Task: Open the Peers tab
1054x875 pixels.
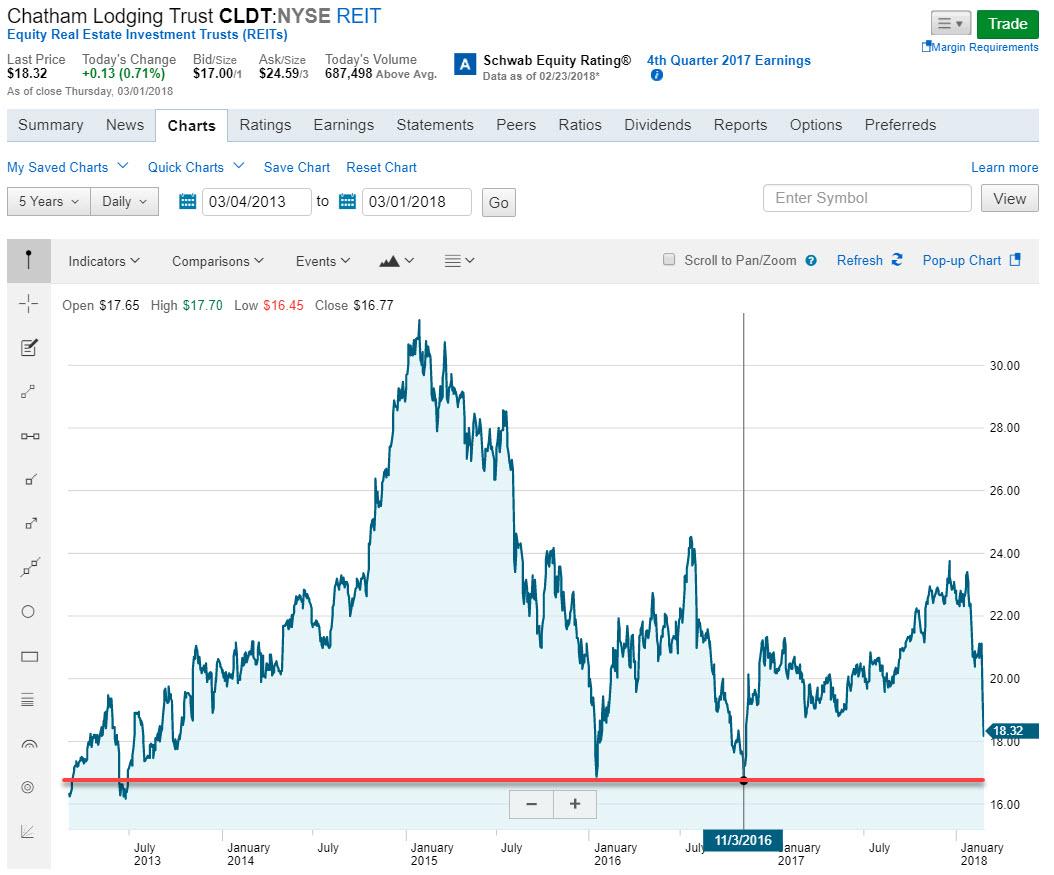Action: 516,125
